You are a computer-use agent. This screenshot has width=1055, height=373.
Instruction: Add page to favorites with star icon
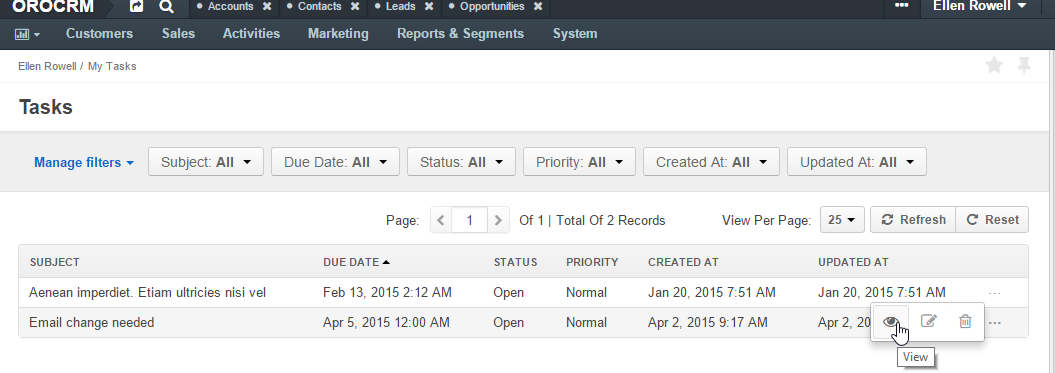[994, 65]
